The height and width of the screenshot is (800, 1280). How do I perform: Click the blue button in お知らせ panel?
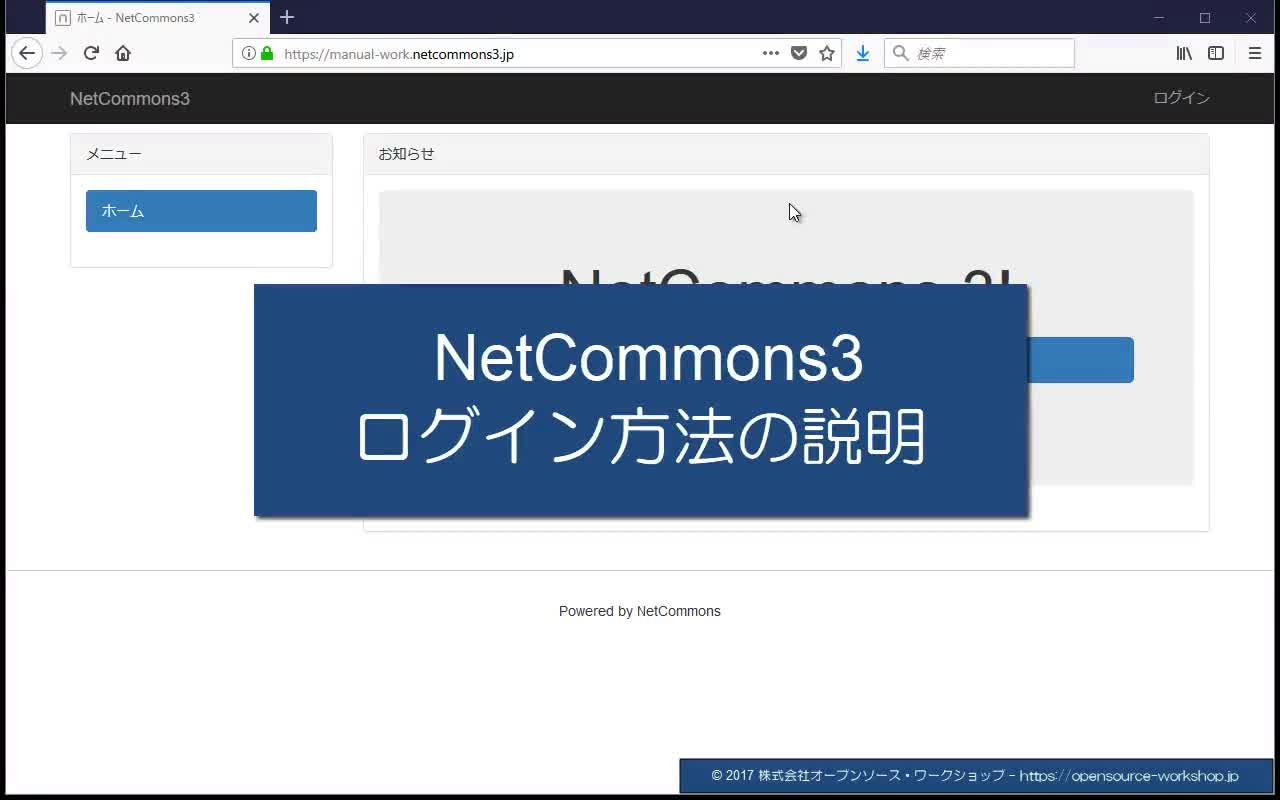coord(1081,360)
